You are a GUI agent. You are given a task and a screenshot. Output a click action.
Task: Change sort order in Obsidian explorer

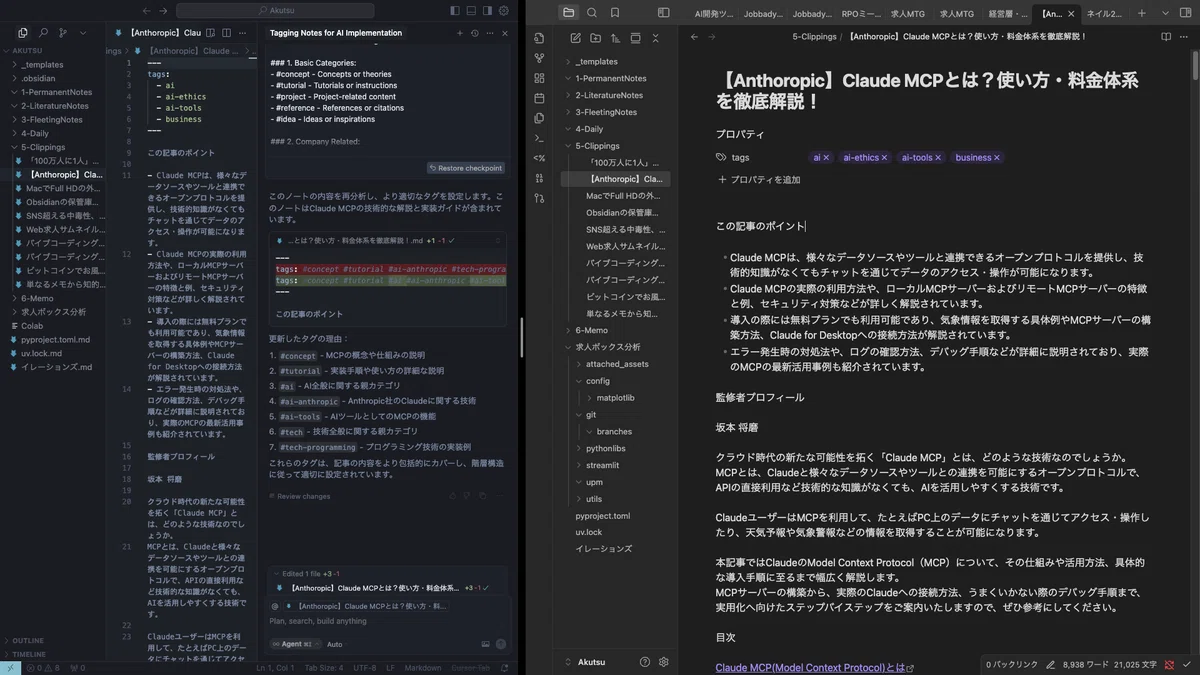pyautogui.click(x=616, y=38)
